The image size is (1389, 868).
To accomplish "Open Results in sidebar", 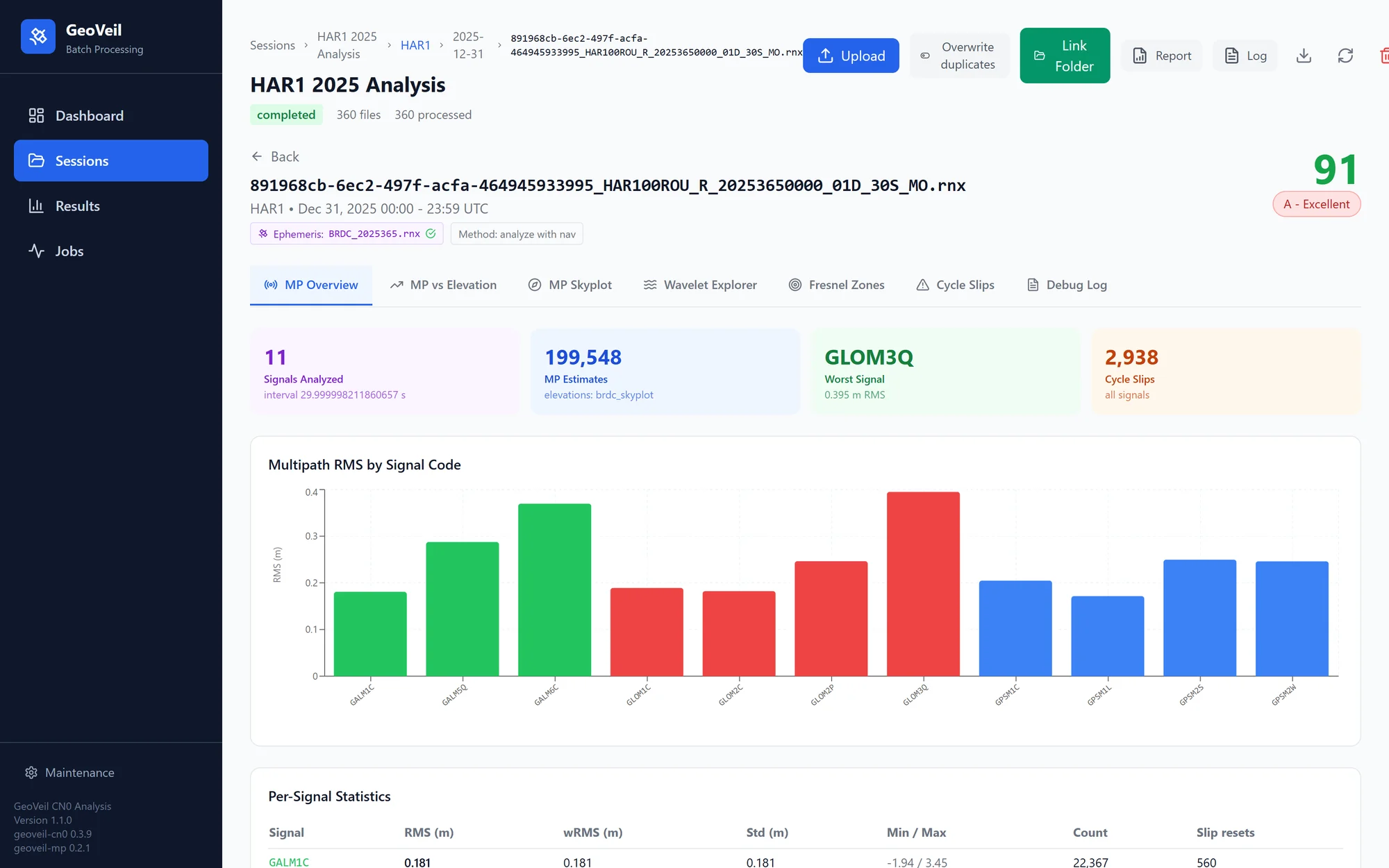I will coord(111,206).
